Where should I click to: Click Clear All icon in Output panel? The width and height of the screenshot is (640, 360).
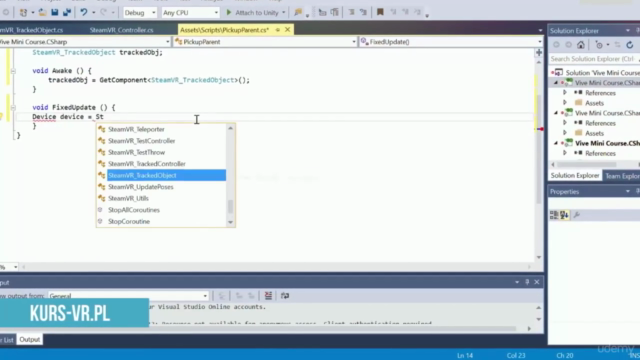(x=268, y=296)
